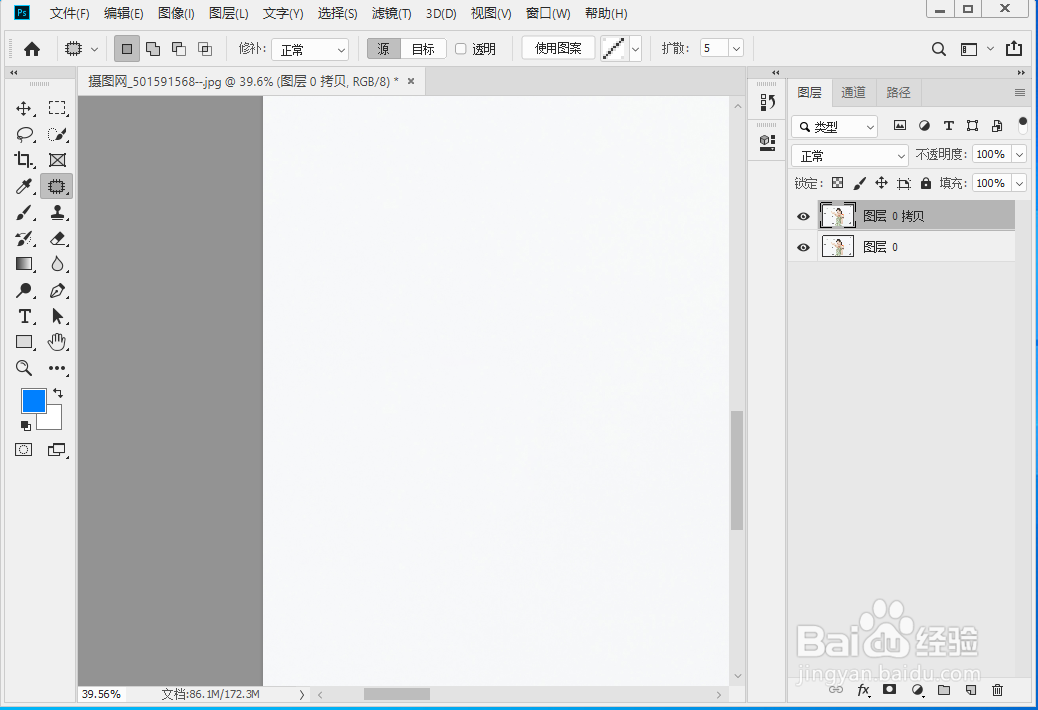
Task: Delete layer with trash icon
Action: (x=998, y=690)
